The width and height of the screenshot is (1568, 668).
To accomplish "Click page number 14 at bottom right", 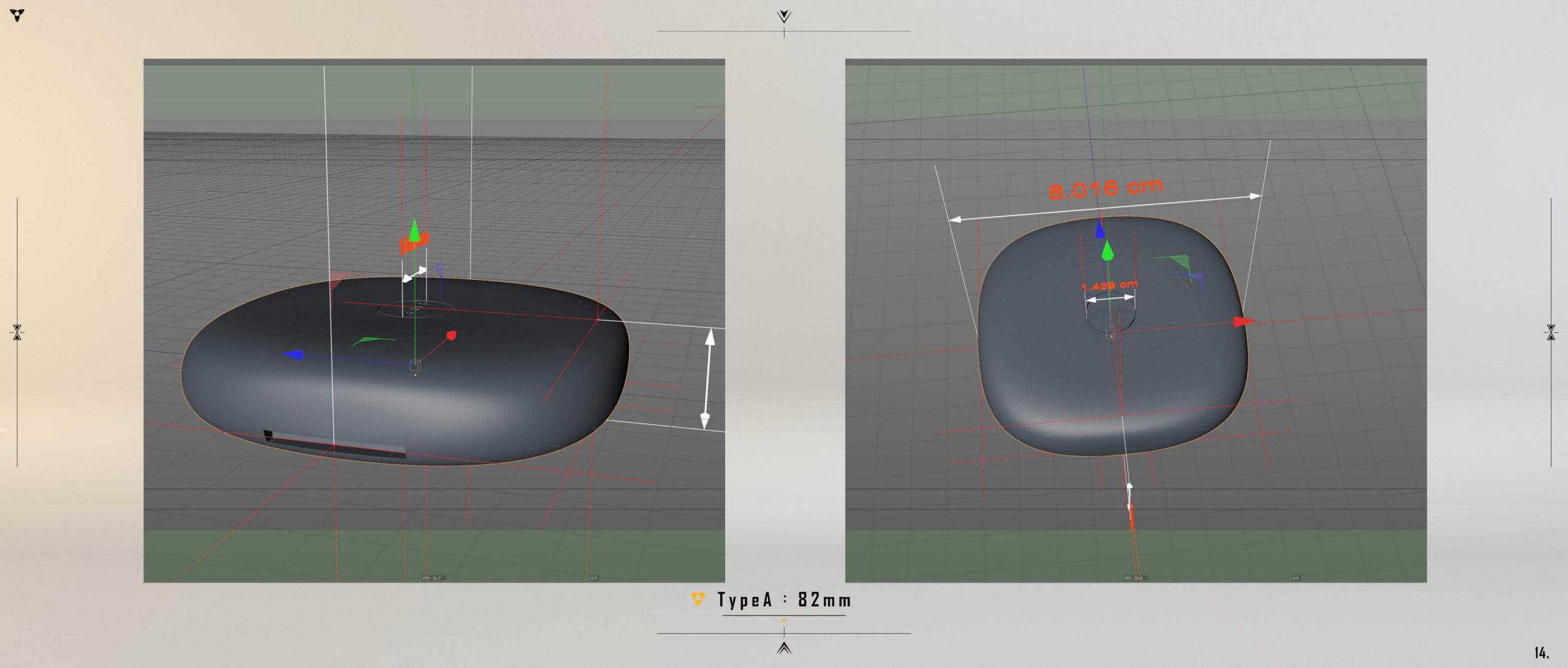I will (1541, 653).
